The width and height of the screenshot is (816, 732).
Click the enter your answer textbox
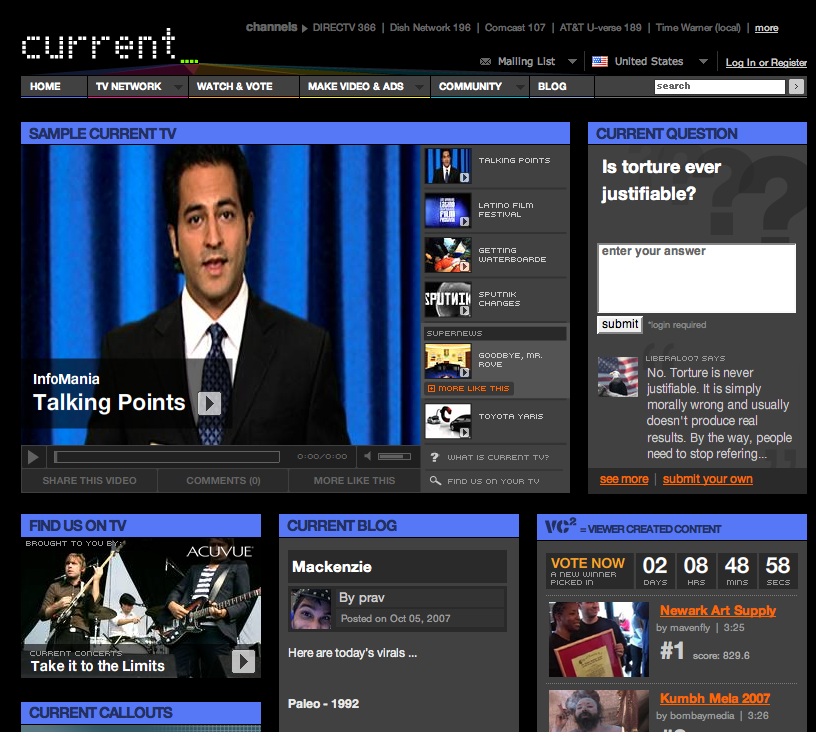point(697,278)
